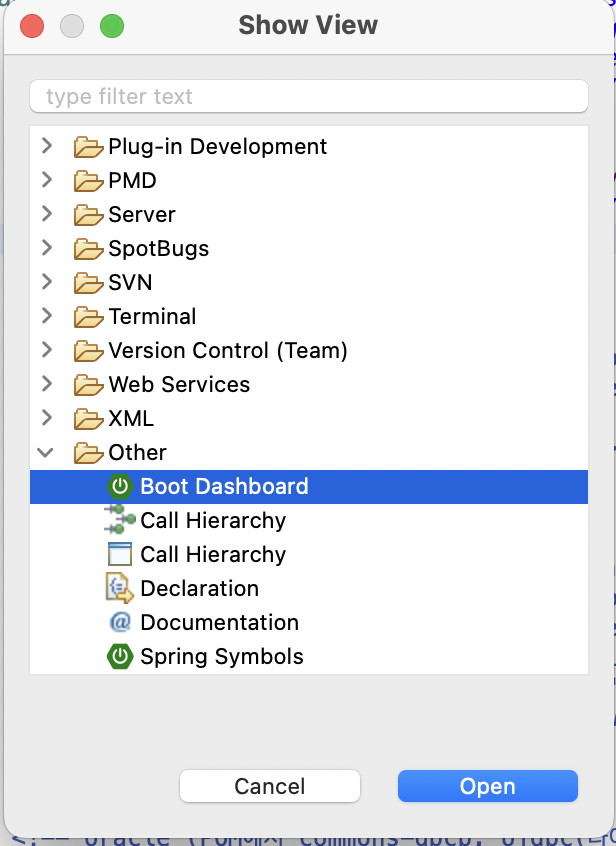
Task: Close the Show View dialog
Action: tap(32, 26)
